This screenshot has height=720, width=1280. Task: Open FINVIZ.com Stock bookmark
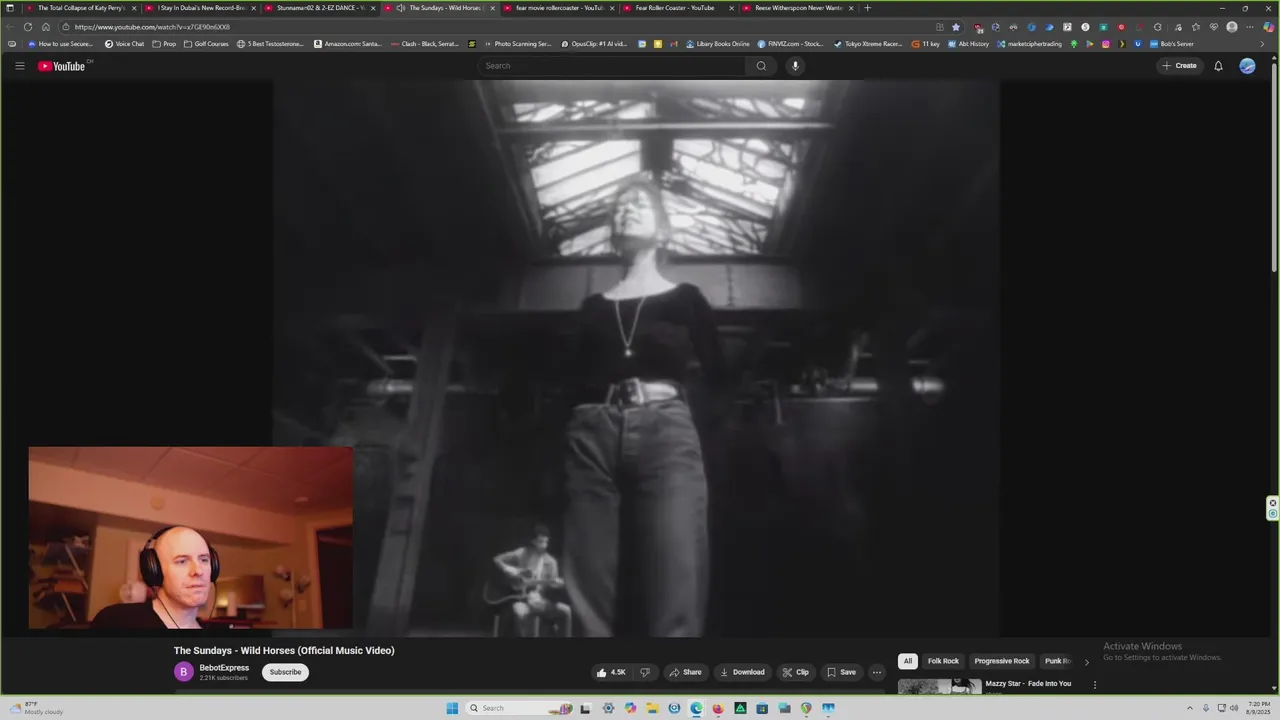[x=790, y=44]
